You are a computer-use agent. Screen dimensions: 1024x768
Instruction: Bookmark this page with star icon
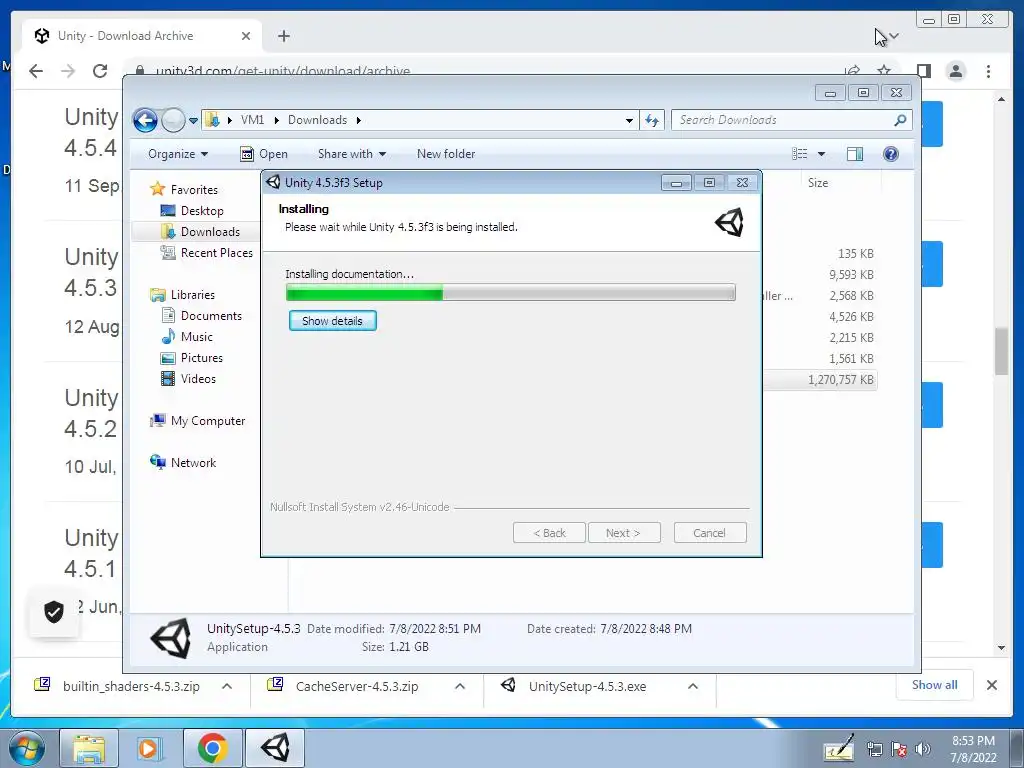(884, 71)
